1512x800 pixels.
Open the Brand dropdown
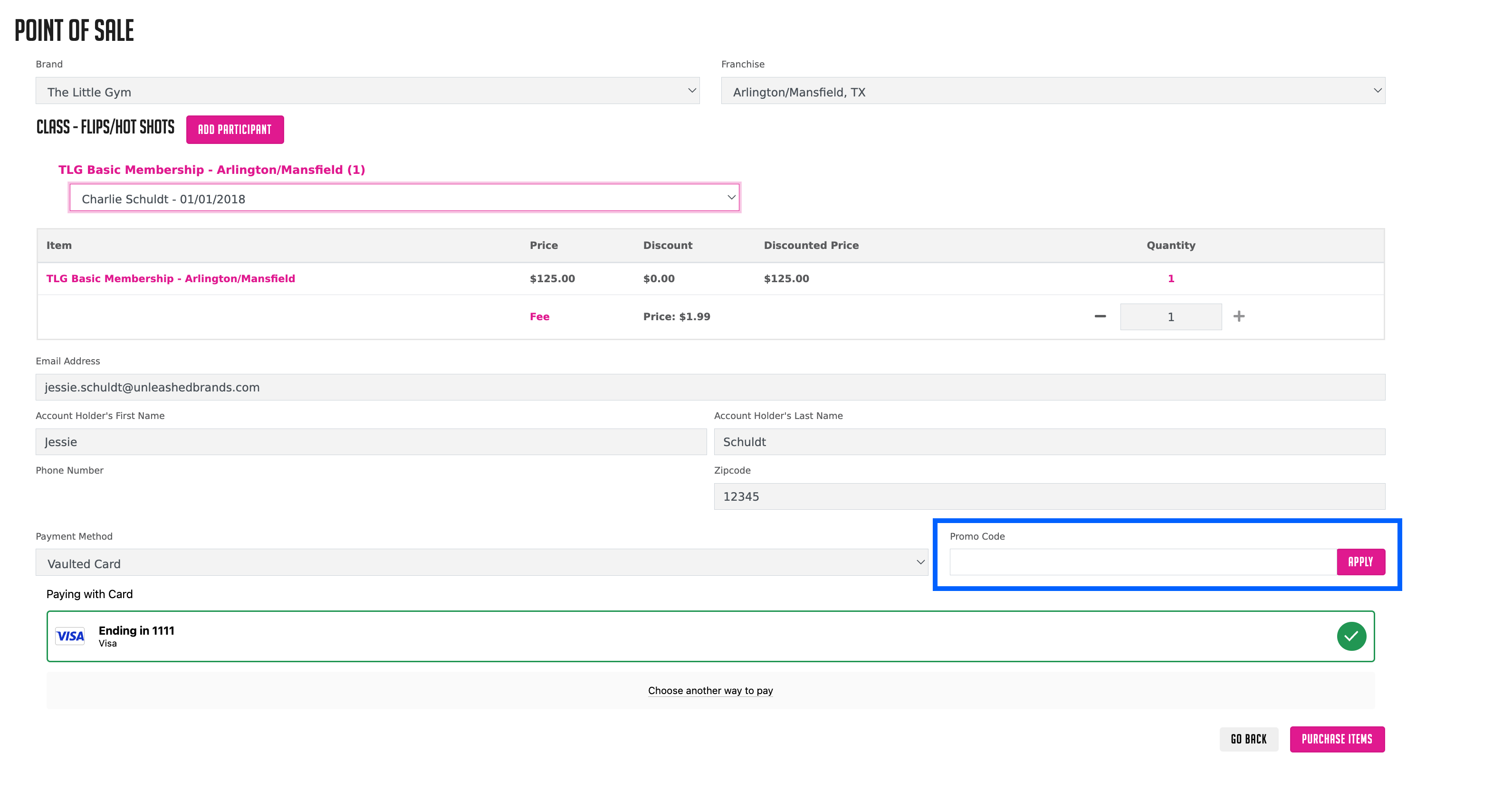point(367,91)
